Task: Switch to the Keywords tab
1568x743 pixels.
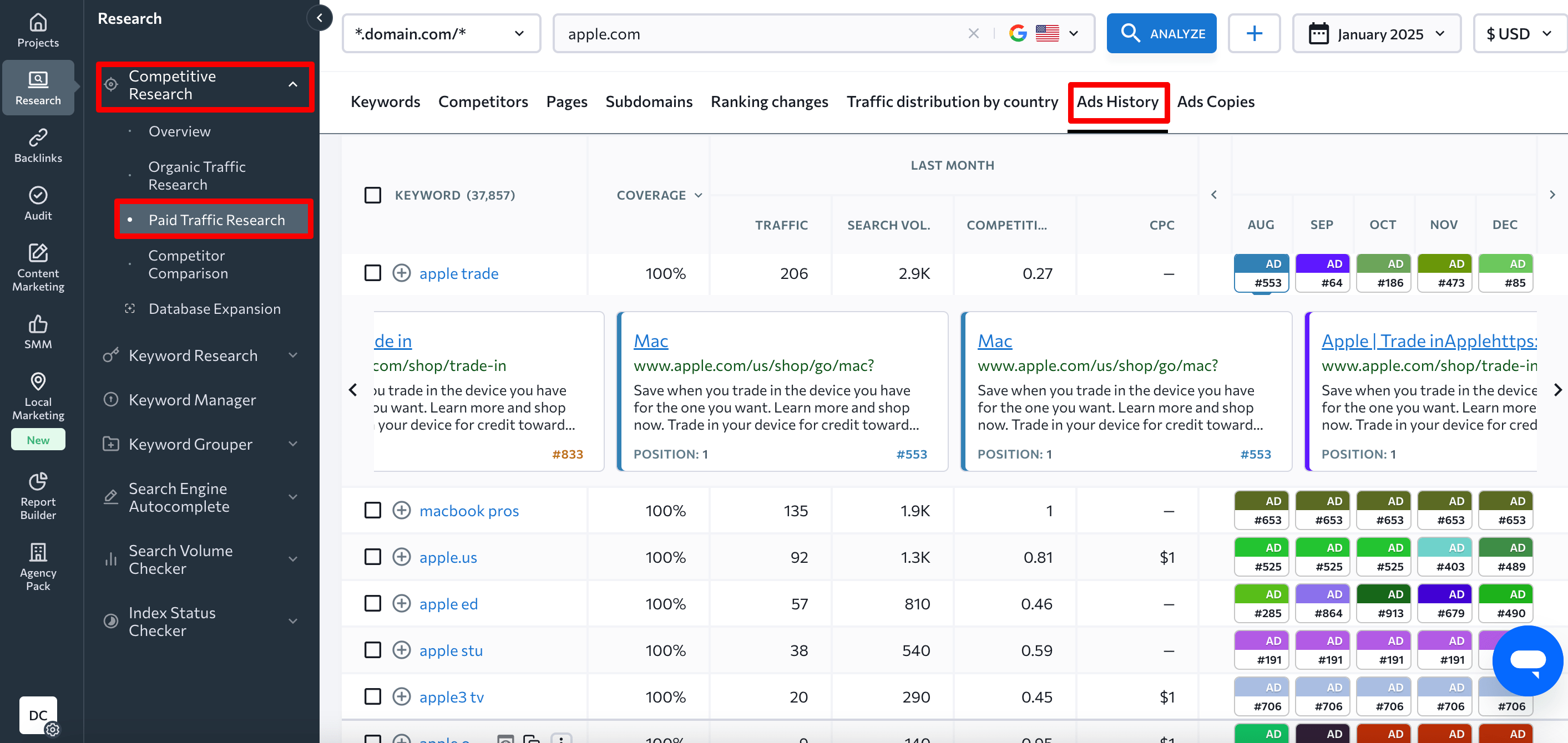Action: pyautogui.click(x=385, y=101)
